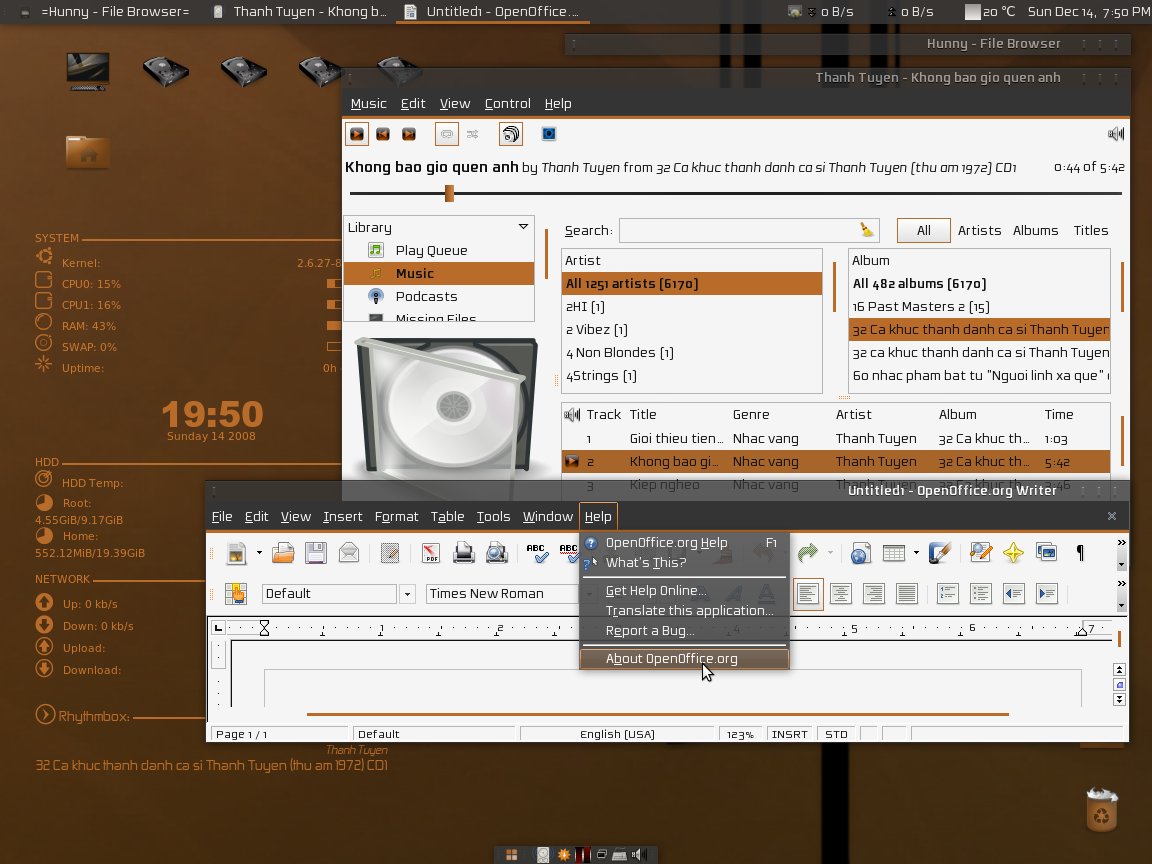Screen dimensions: 1152x864
Task: Click Document as E-mail envelope icon
Action: coord(349,552)
